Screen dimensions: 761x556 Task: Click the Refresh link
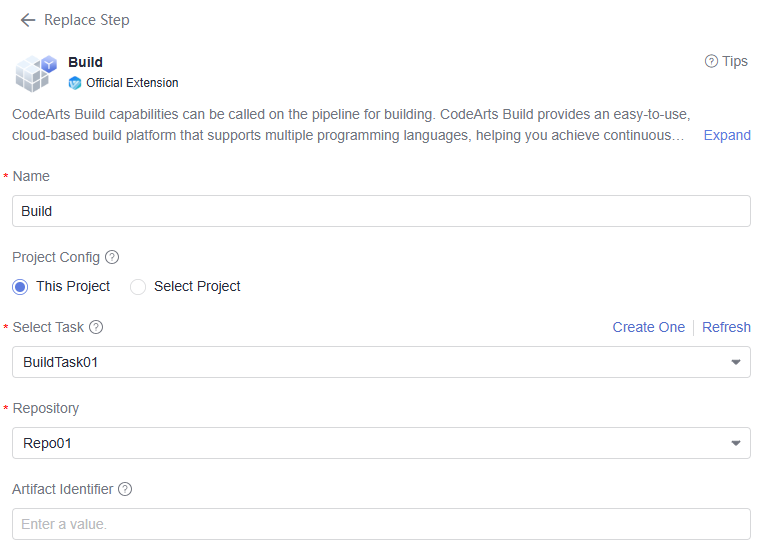point(726,327)
